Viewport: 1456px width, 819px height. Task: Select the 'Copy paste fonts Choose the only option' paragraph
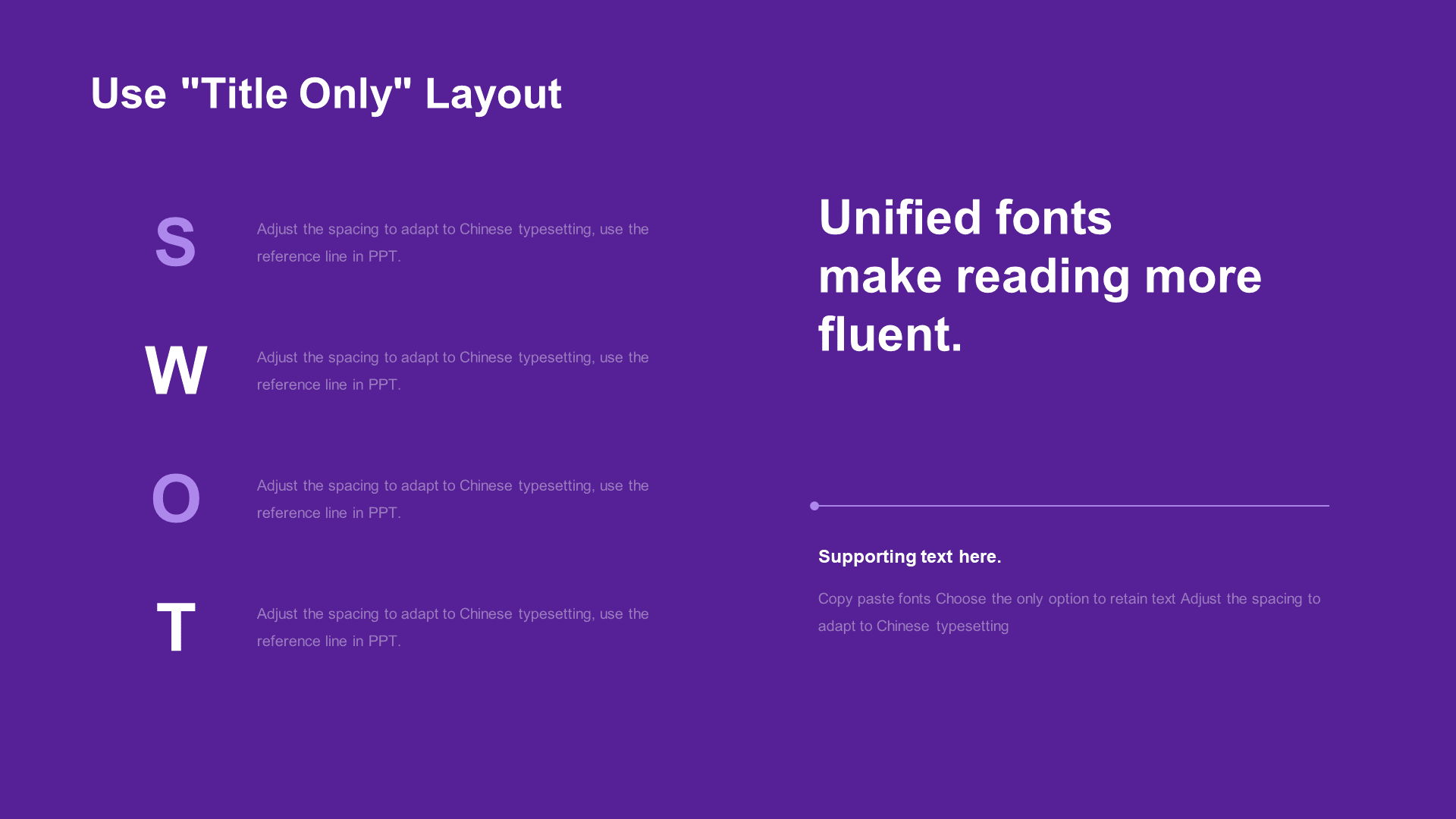[x=1069, y=612]
